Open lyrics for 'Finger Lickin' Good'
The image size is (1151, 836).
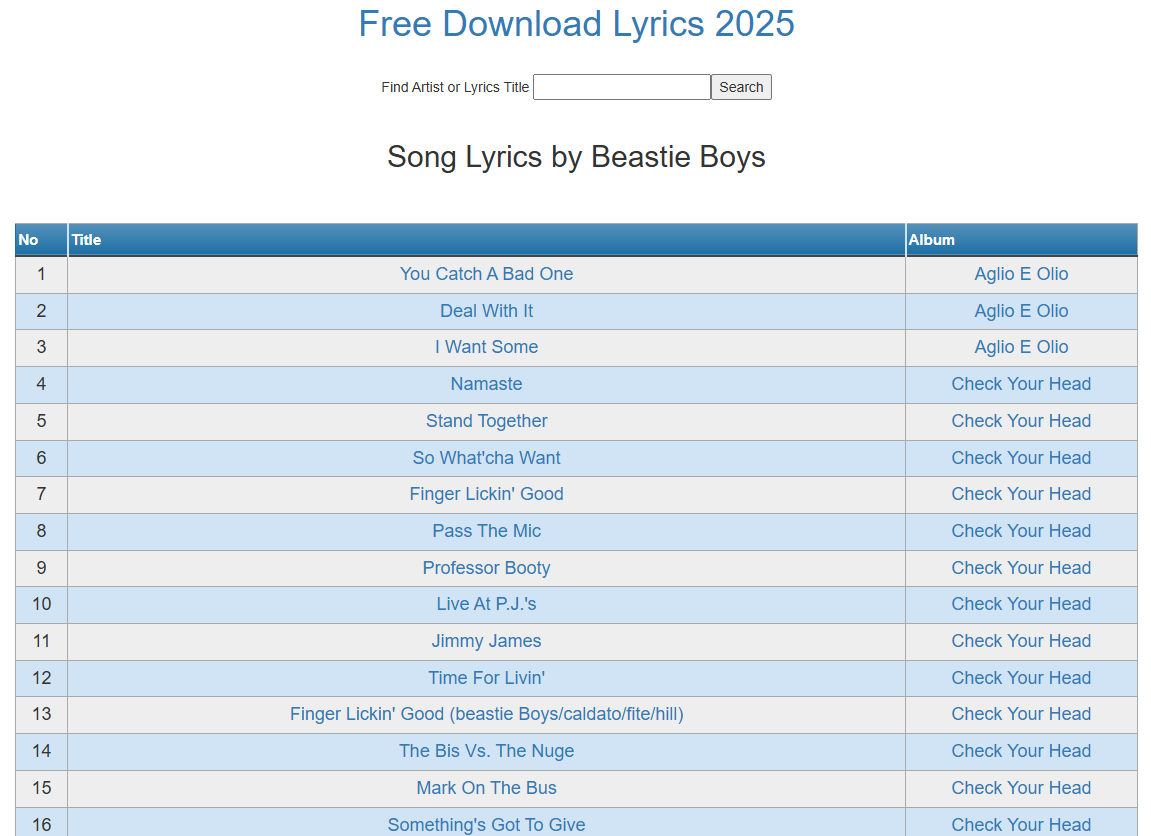tap(486, 494)
